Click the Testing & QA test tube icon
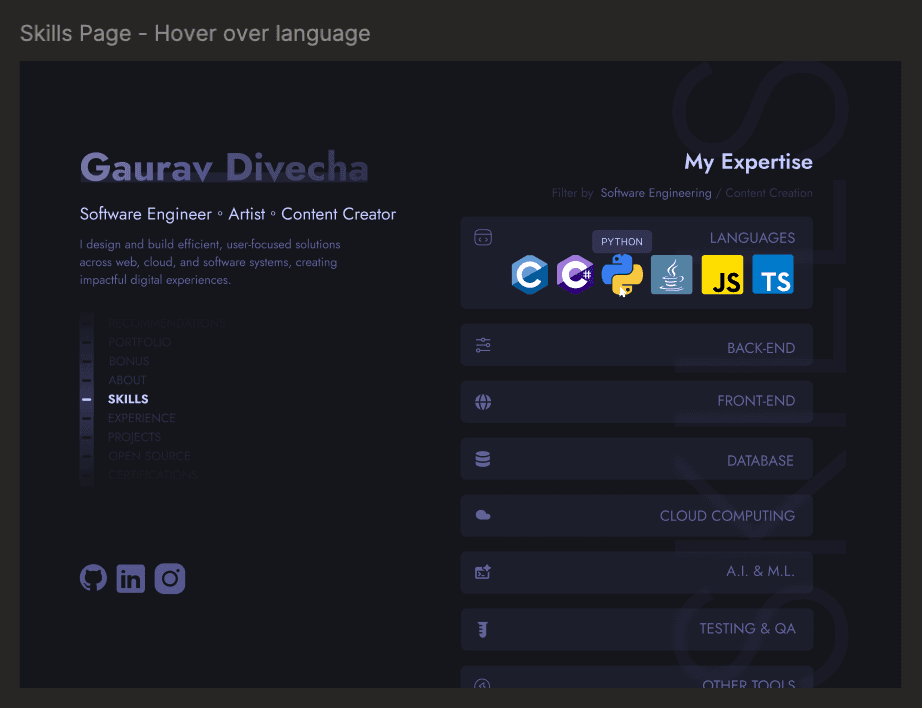 [x=483, y=629]
